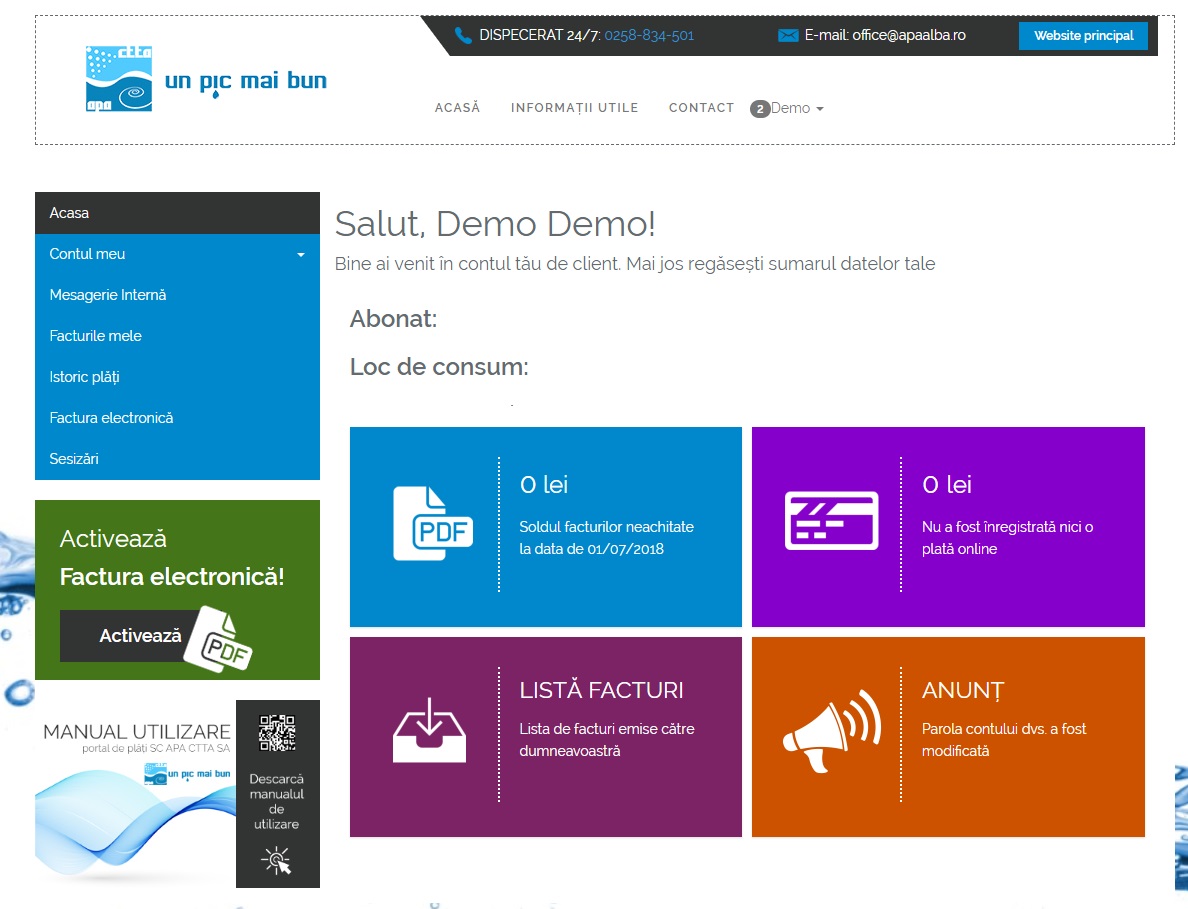
Task: Click the PDF document icon in blue tile
Action: 432,523
